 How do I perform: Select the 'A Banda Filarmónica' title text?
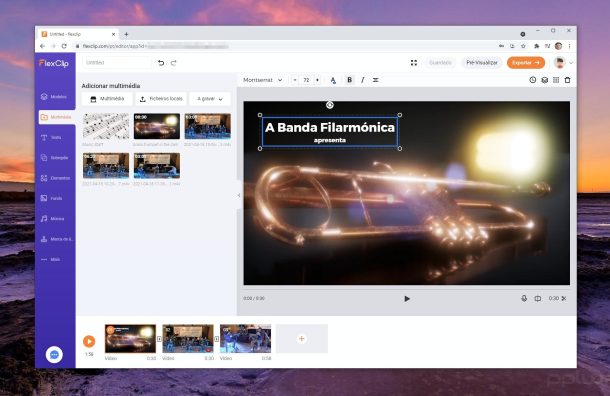(330, 128)
